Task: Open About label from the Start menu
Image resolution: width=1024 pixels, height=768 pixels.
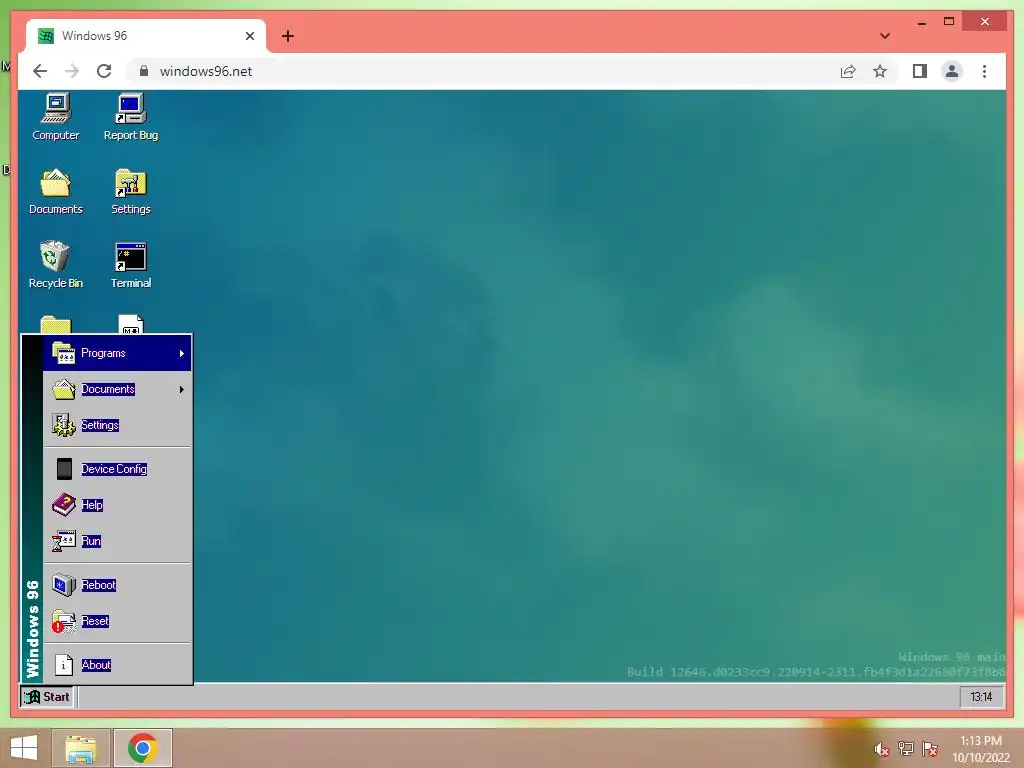Action: pos(96,665)
